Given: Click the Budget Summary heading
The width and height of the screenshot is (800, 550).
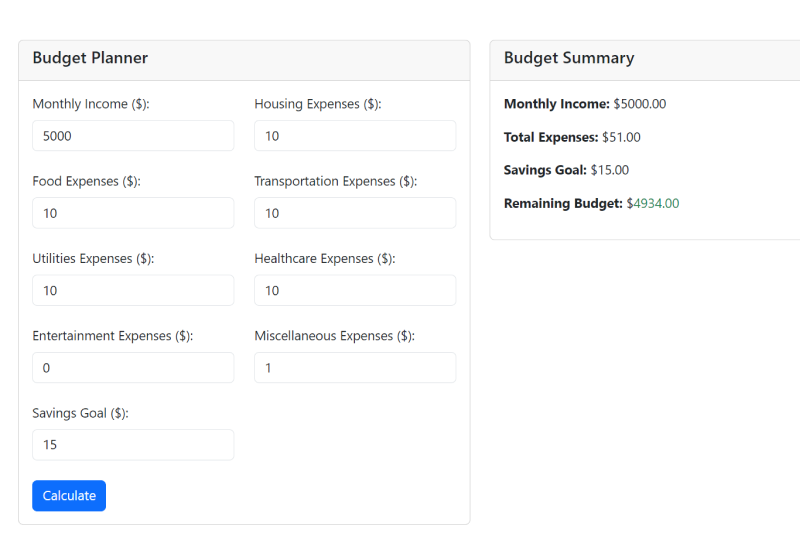Looking at the screenshot, I should [569, 58].
